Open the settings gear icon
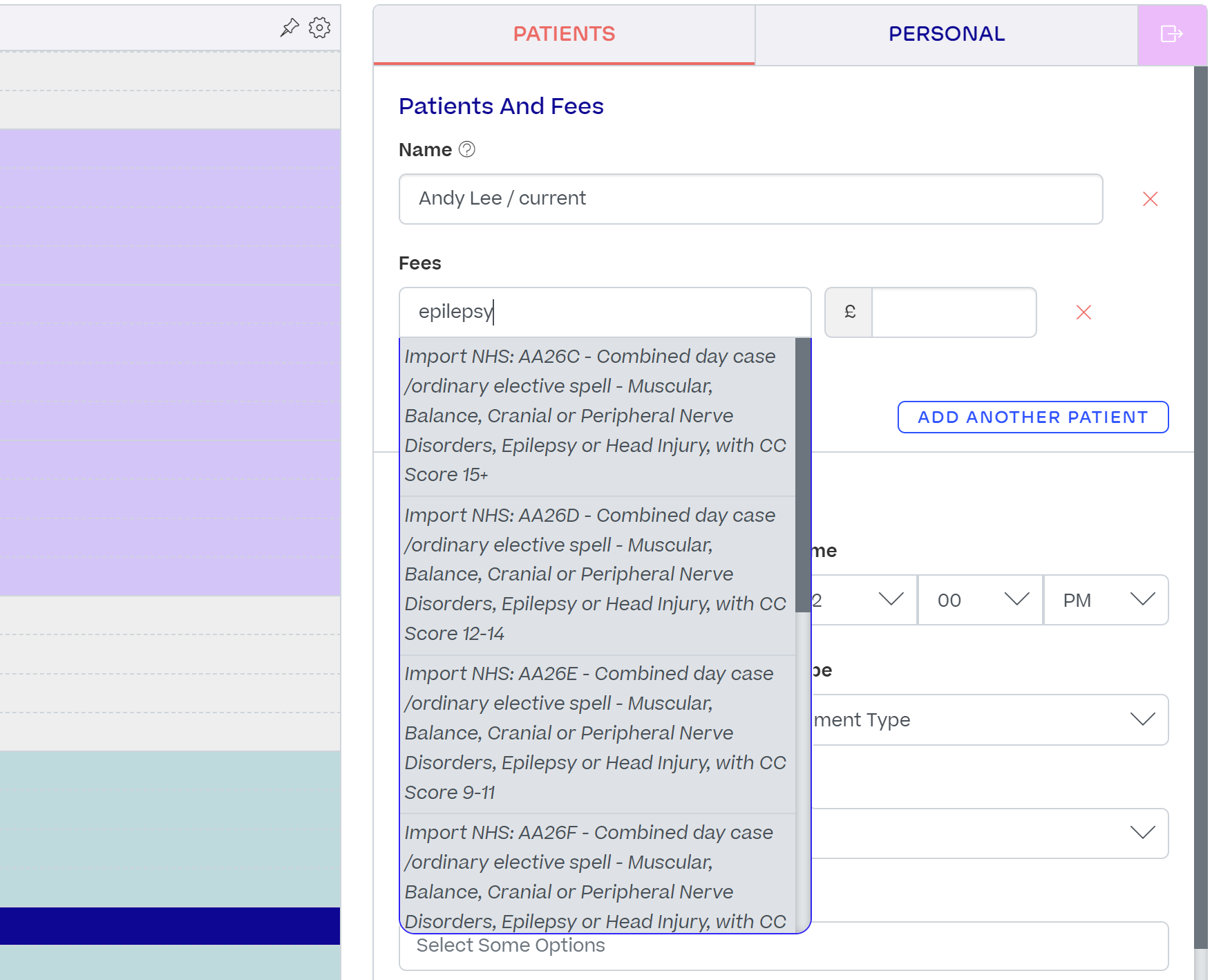Viewport: 1212px width, 980px height. point(319,28)
